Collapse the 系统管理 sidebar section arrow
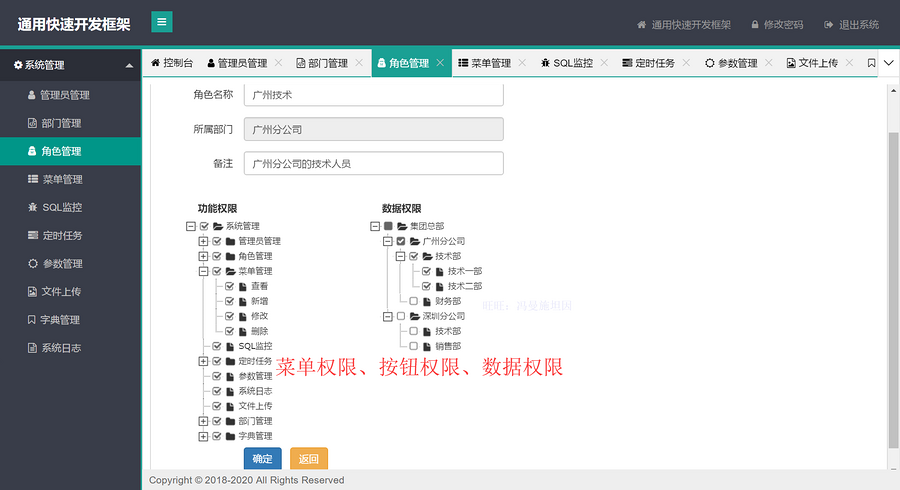The image size is (900, 490). click(x=129, y=65)
